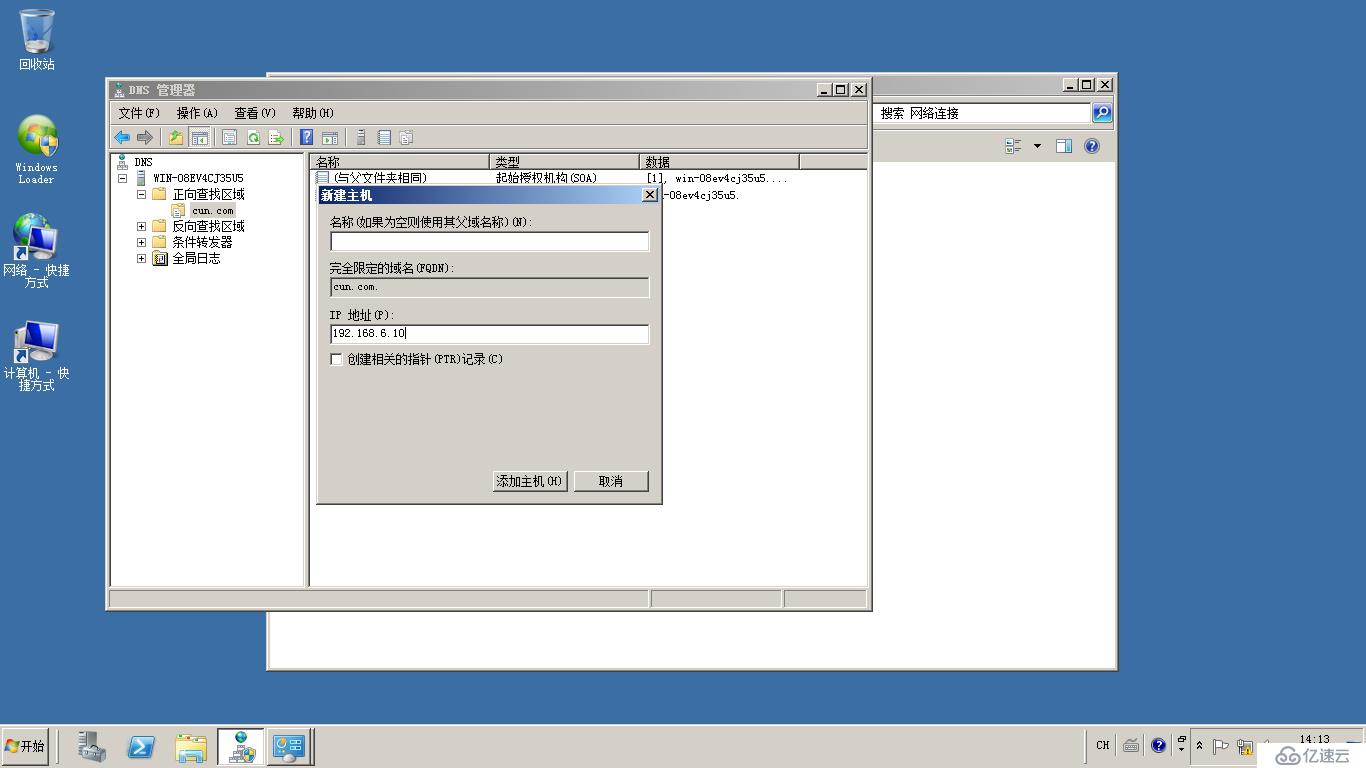The height and width of the screenshot is (768, 1366).
Task: Go back with the blue left arrow
Action: click(x=122, y=138)
